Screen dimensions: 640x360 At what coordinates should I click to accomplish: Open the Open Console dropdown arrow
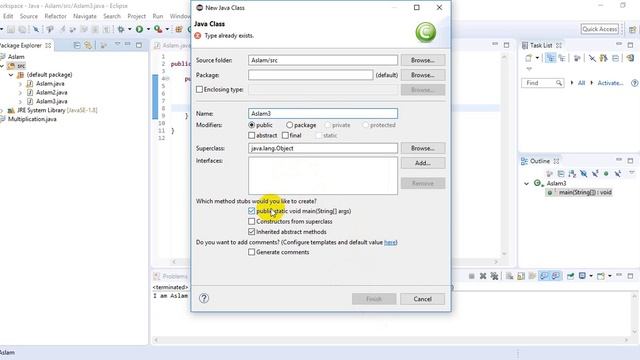tap(610, 276)
